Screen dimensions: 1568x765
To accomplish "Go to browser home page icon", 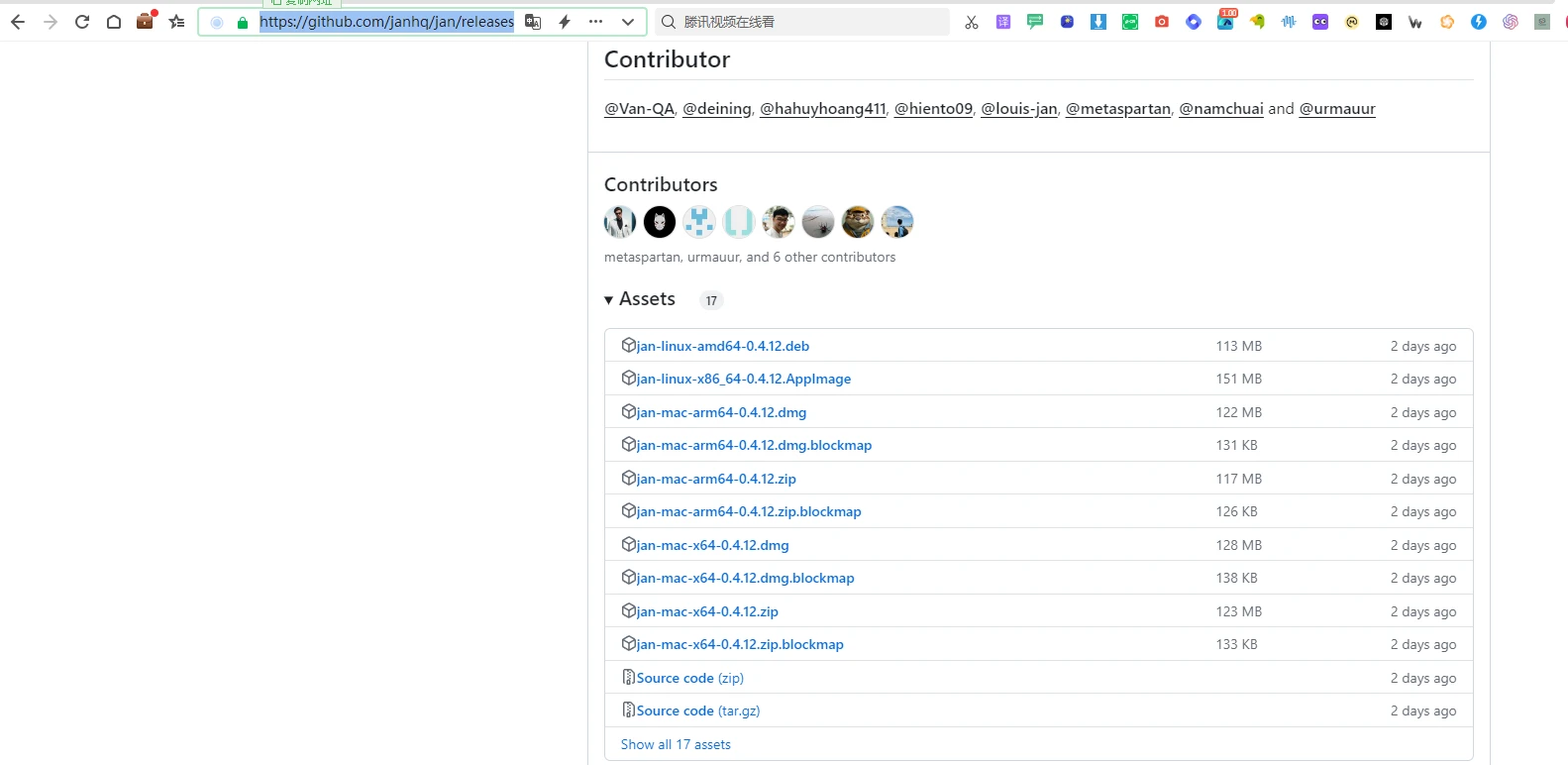I will (x=114, y=22).
